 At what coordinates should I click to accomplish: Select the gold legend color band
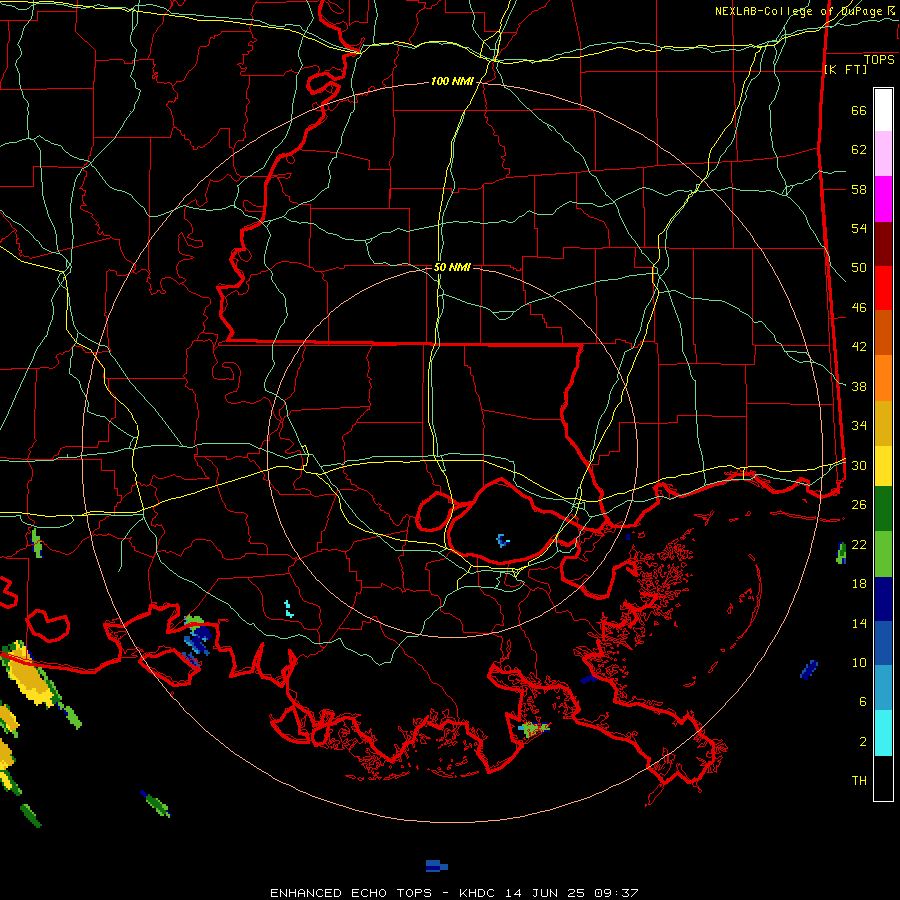883,423
